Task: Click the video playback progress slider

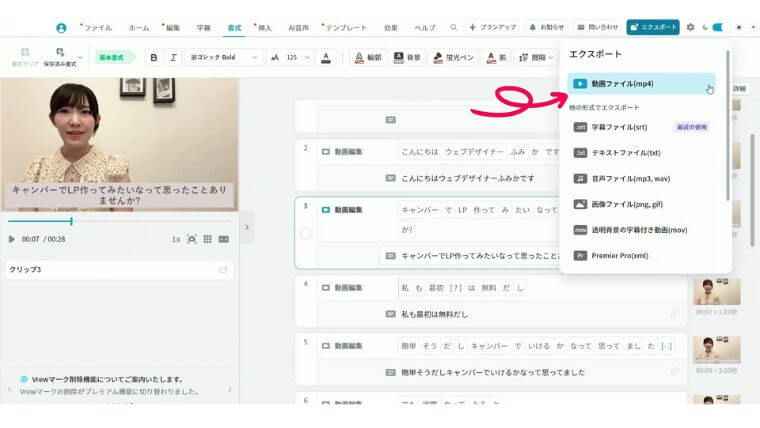Action: point(119,221)
